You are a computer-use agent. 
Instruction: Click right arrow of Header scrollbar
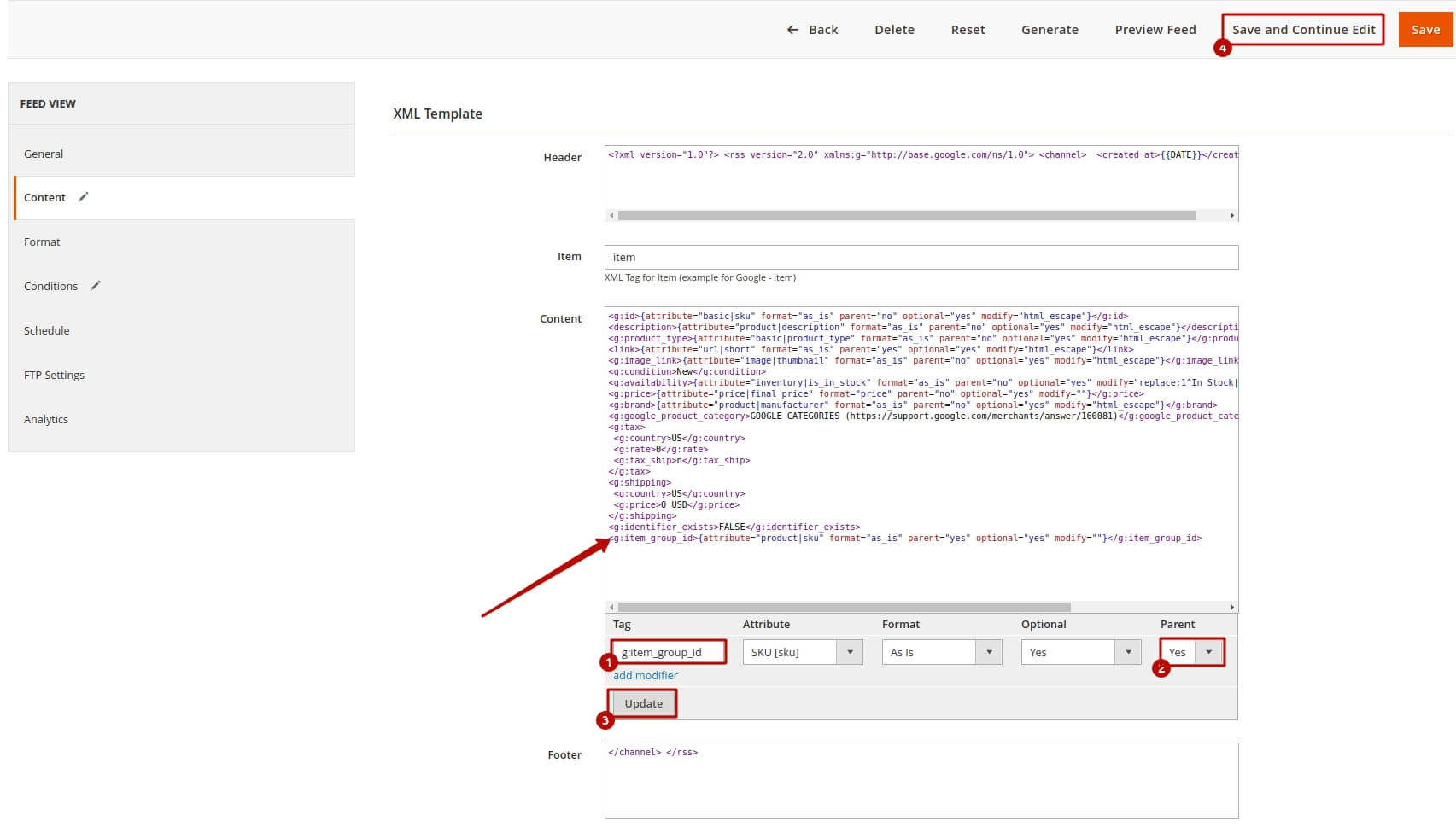[1231, 216]
